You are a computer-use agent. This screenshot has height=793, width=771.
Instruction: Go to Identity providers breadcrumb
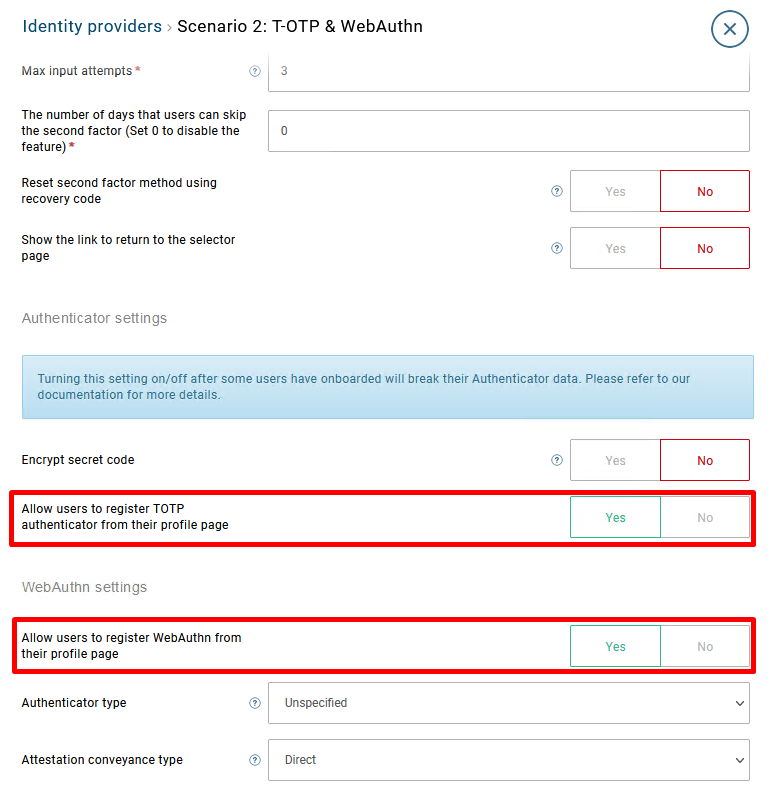(x=92, y=27)
